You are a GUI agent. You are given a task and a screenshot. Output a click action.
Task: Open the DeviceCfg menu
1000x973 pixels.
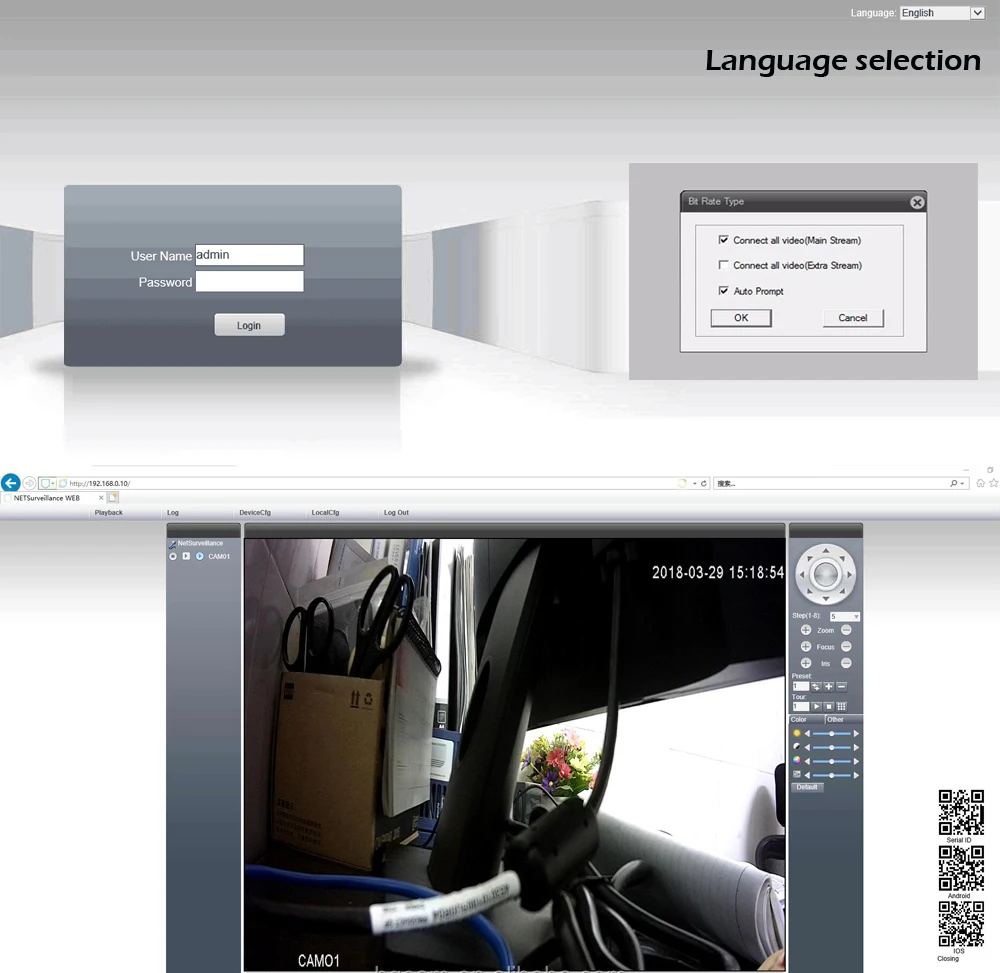tap(255, 512)
